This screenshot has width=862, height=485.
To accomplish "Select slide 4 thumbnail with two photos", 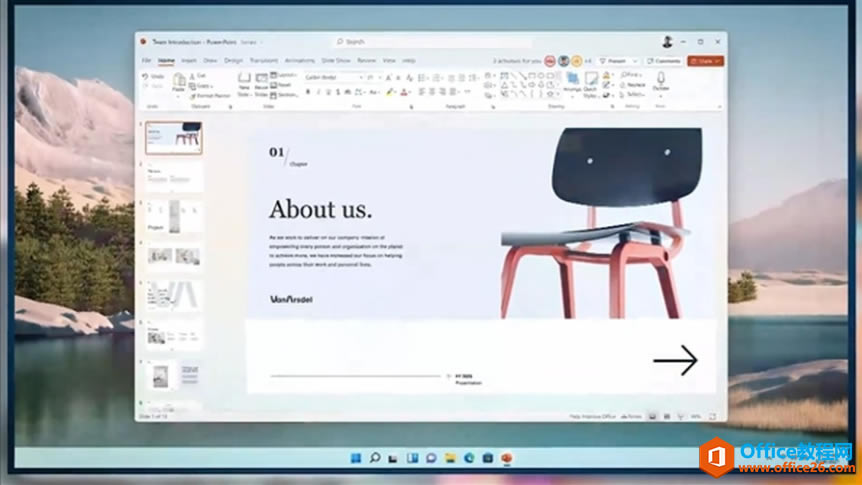I will click(173, 256).
